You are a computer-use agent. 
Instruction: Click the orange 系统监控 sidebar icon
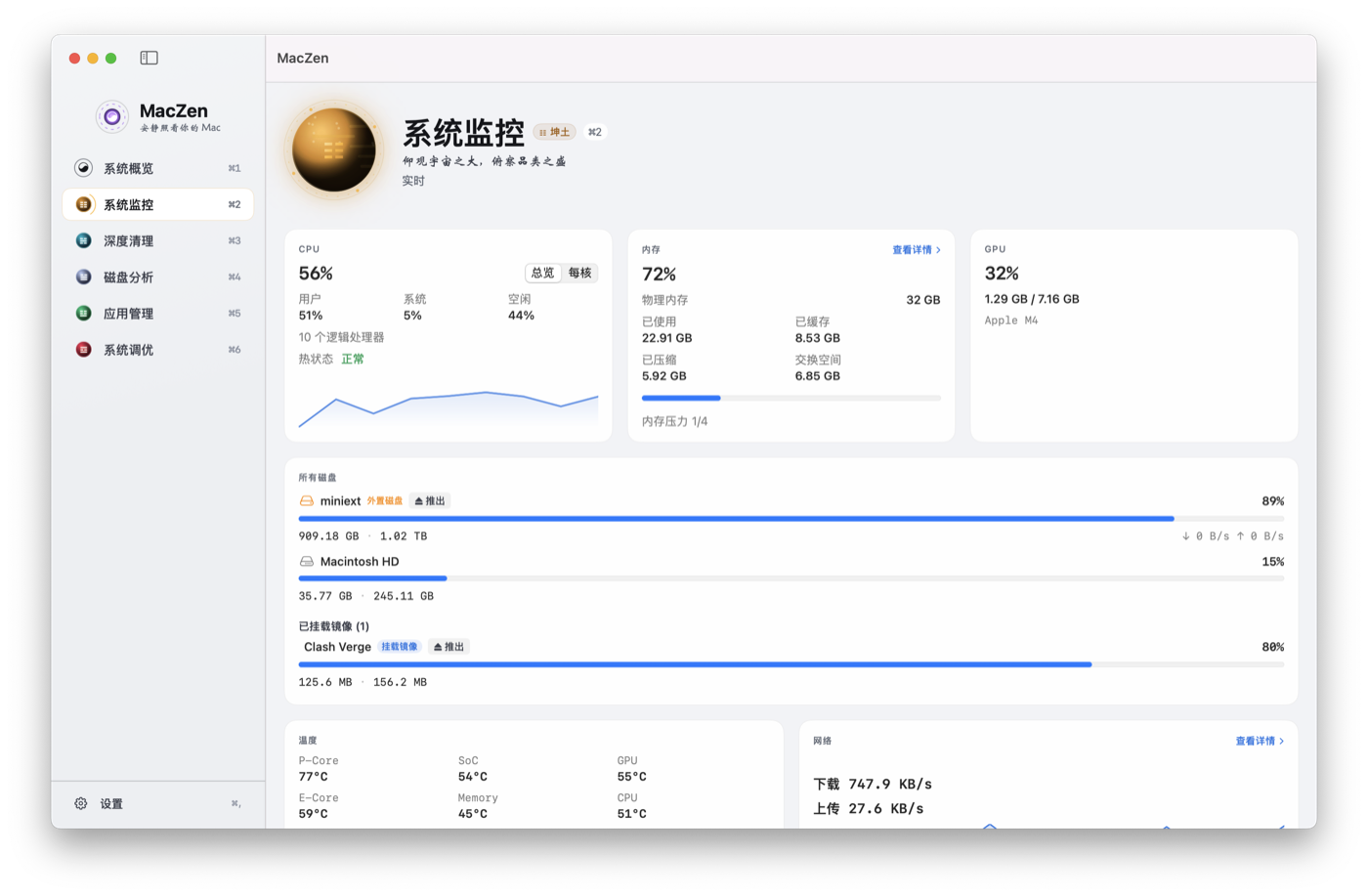tap(84, 204)
